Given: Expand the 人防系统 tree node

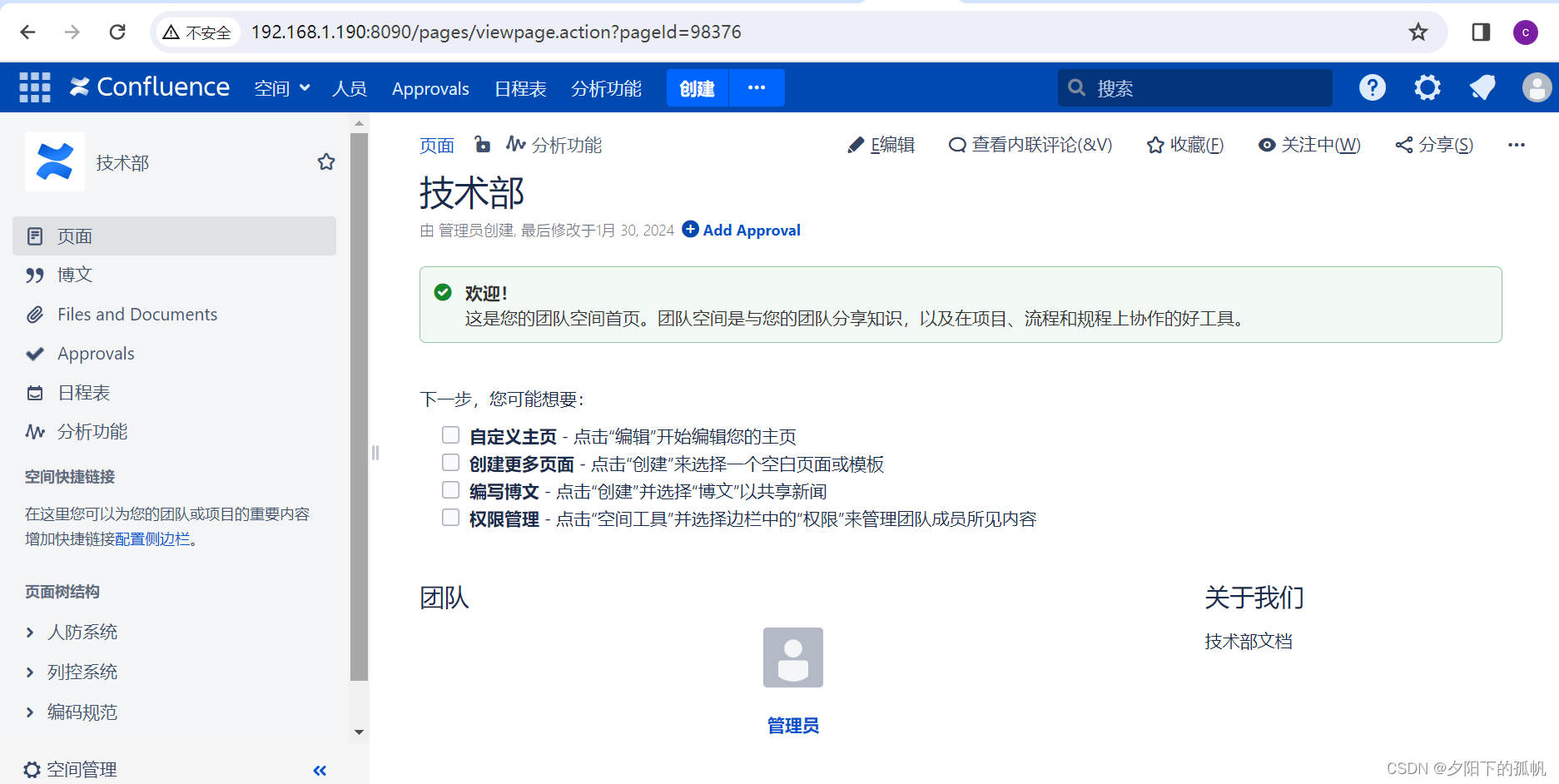Looking at the screenshot, I should (x=30, y=633).
